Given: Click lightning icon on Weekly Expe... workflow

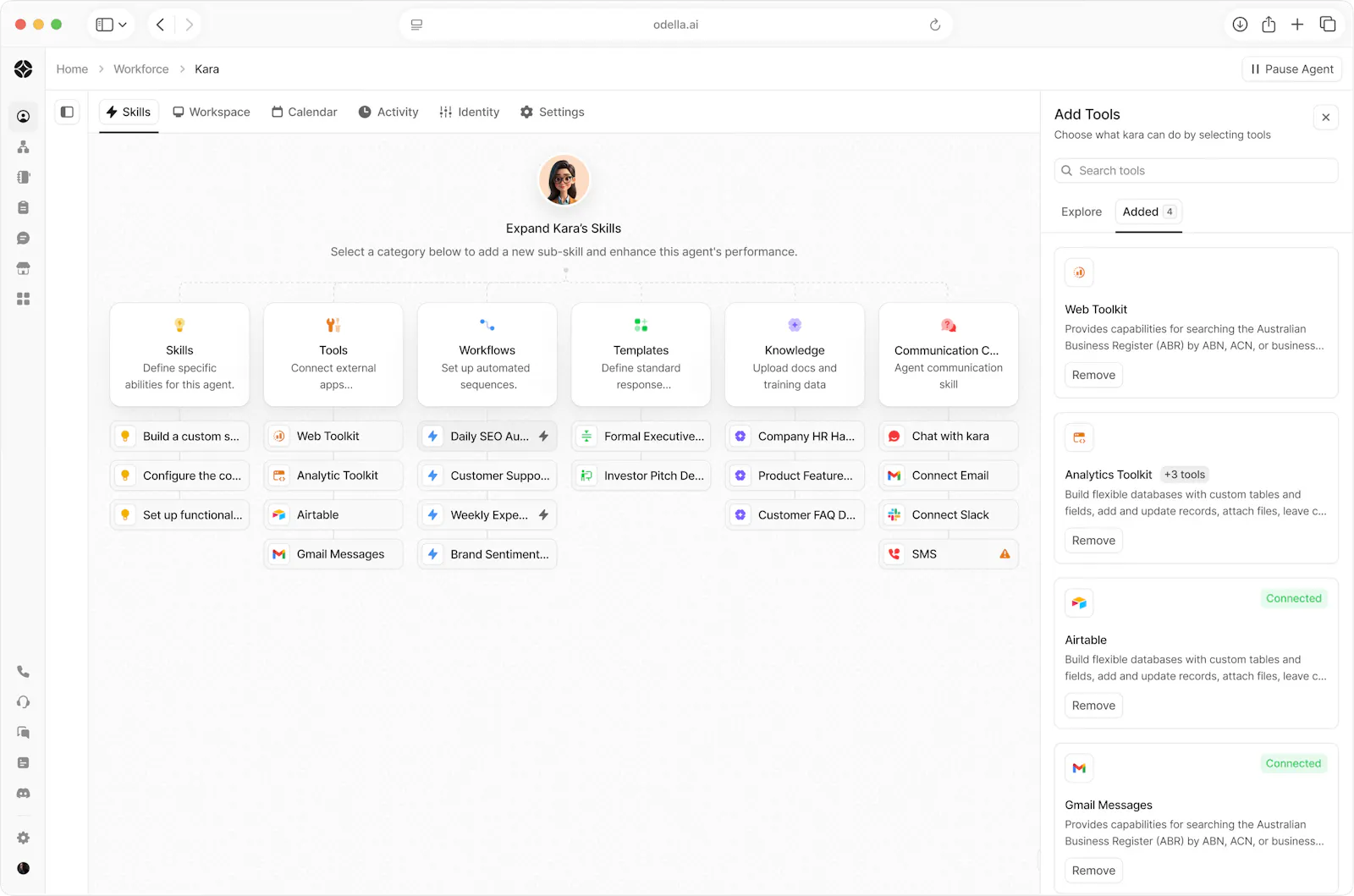Looking at the screenshot, I should pos(543,515).
